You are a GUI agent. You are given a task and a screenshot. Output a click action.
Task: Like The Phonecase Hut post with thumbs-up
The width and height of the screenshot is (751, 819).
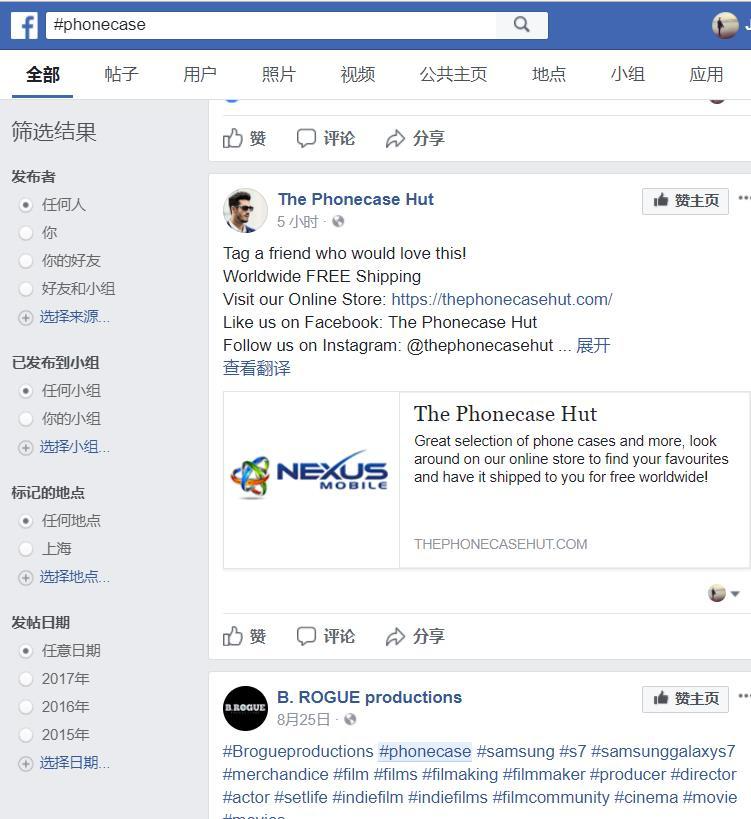pyautogui.click(x=244, y=636)
